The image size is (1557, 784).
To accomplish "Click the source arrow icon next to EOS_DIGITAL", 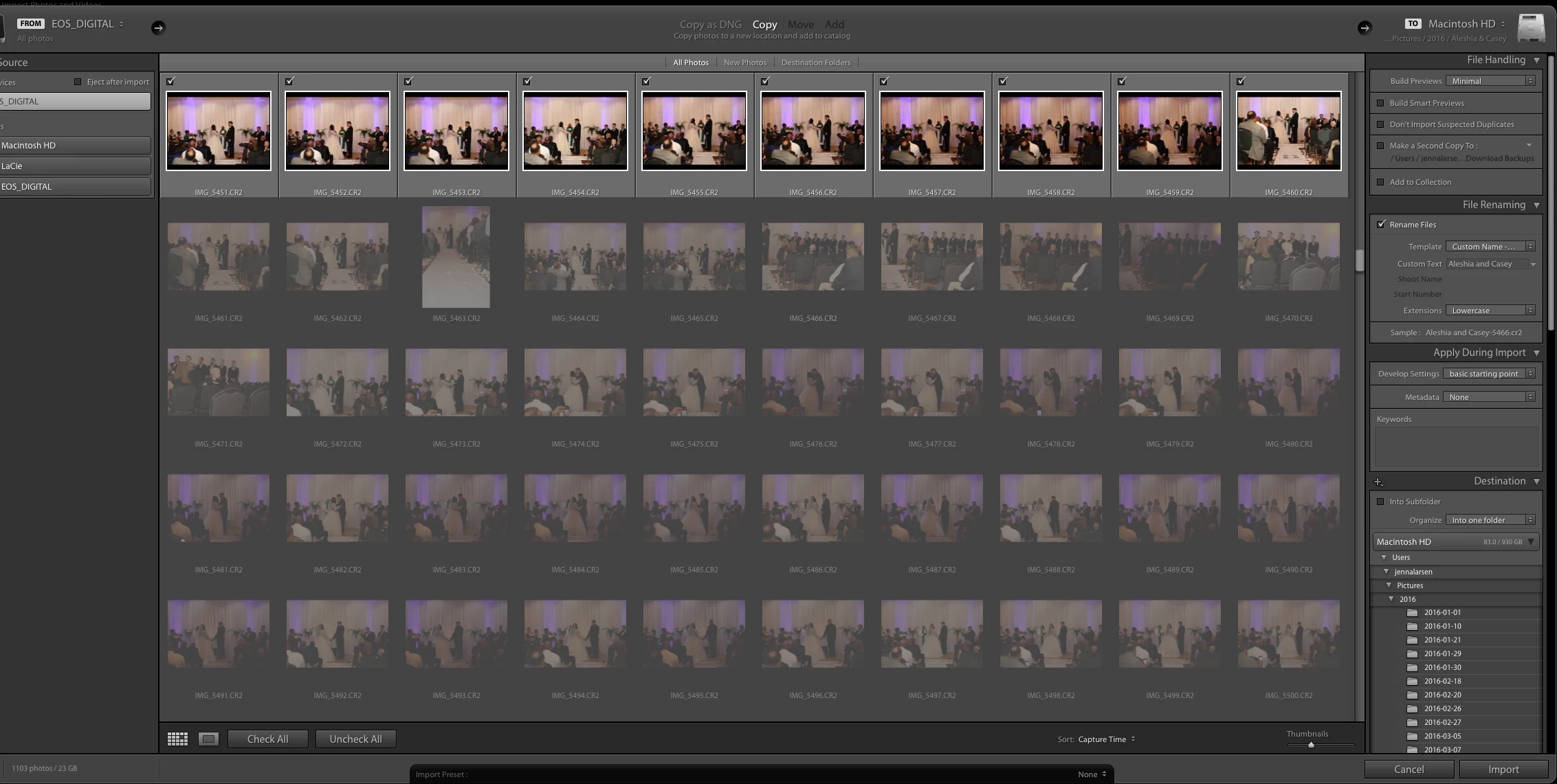I will coord(158,27).
